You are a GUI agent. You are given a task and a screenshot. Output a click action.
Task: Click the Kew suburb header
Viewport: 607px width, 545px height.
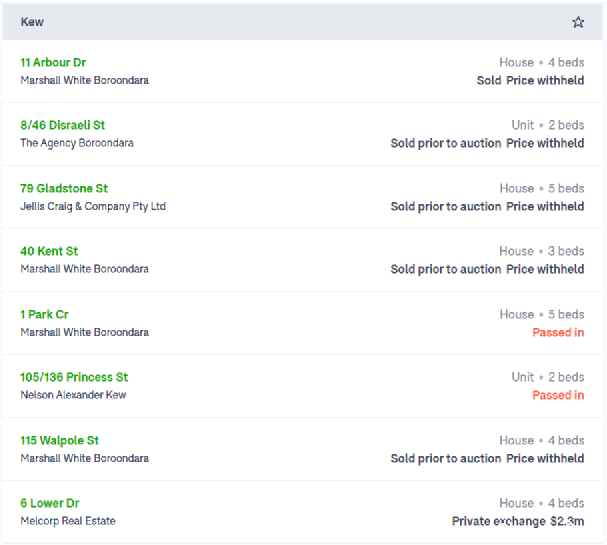(32, 22)
